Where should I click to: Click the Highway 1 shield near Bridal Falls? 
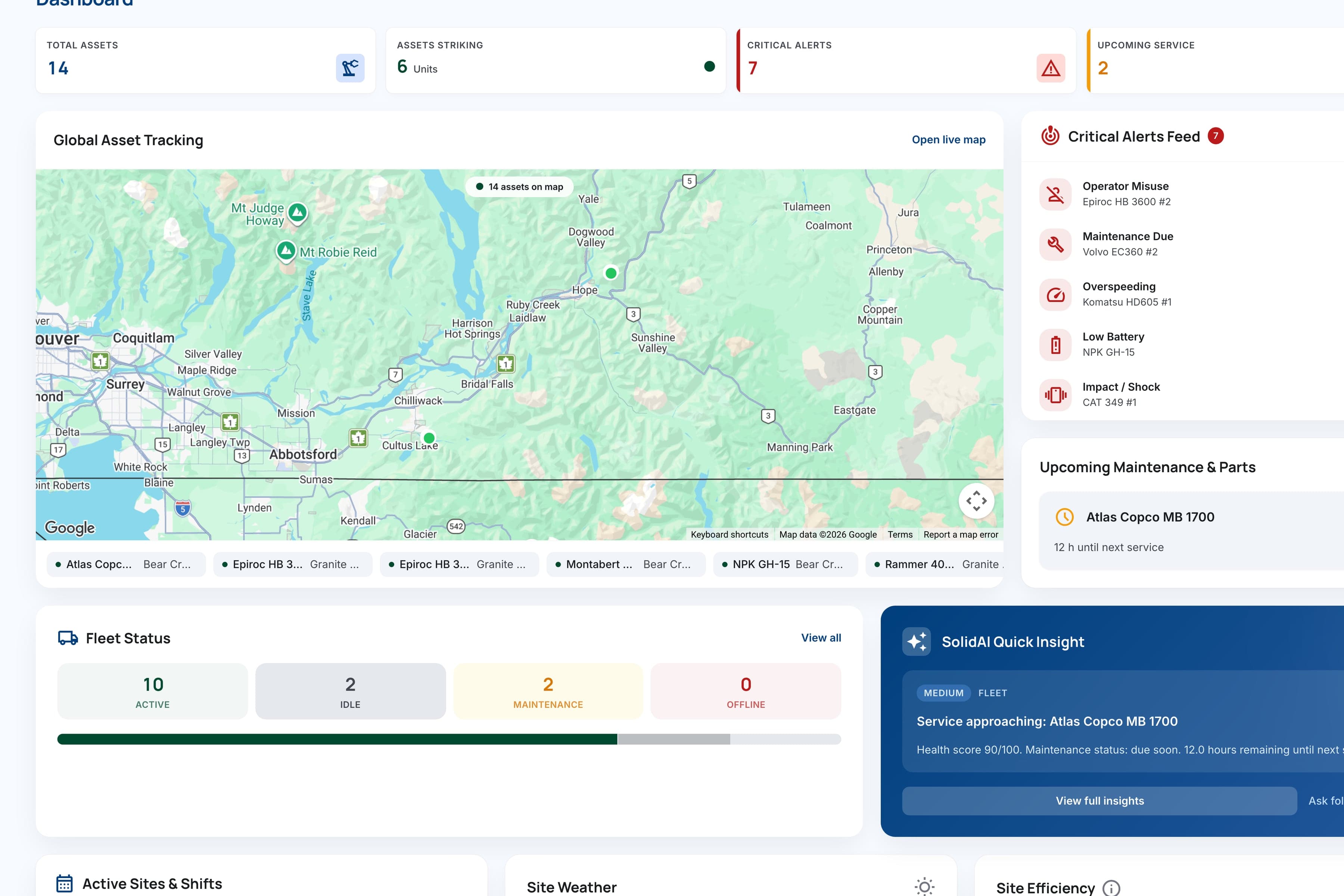tap(506, 363)
